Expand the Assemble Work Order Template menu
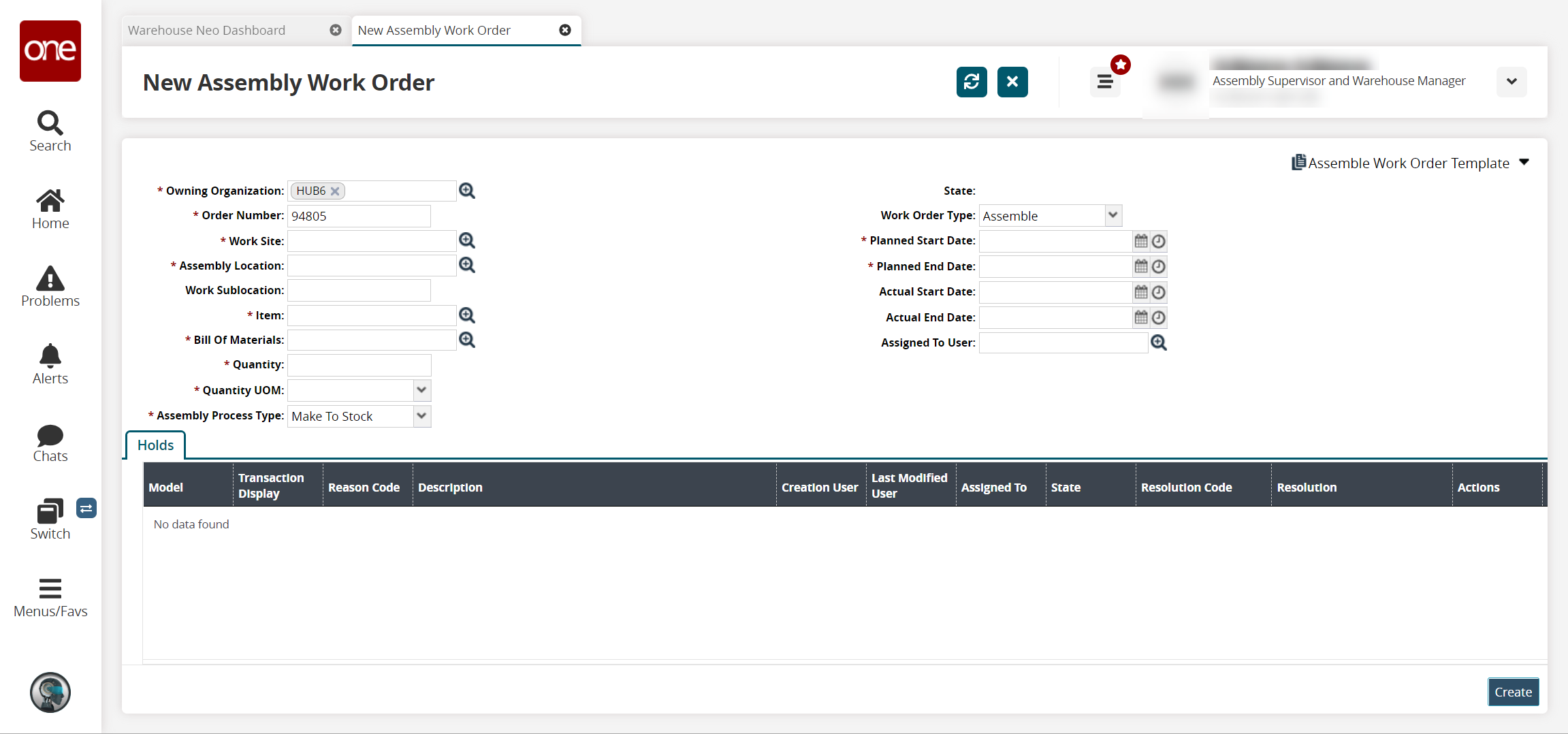The image size is (1568, 734). 1524,163
